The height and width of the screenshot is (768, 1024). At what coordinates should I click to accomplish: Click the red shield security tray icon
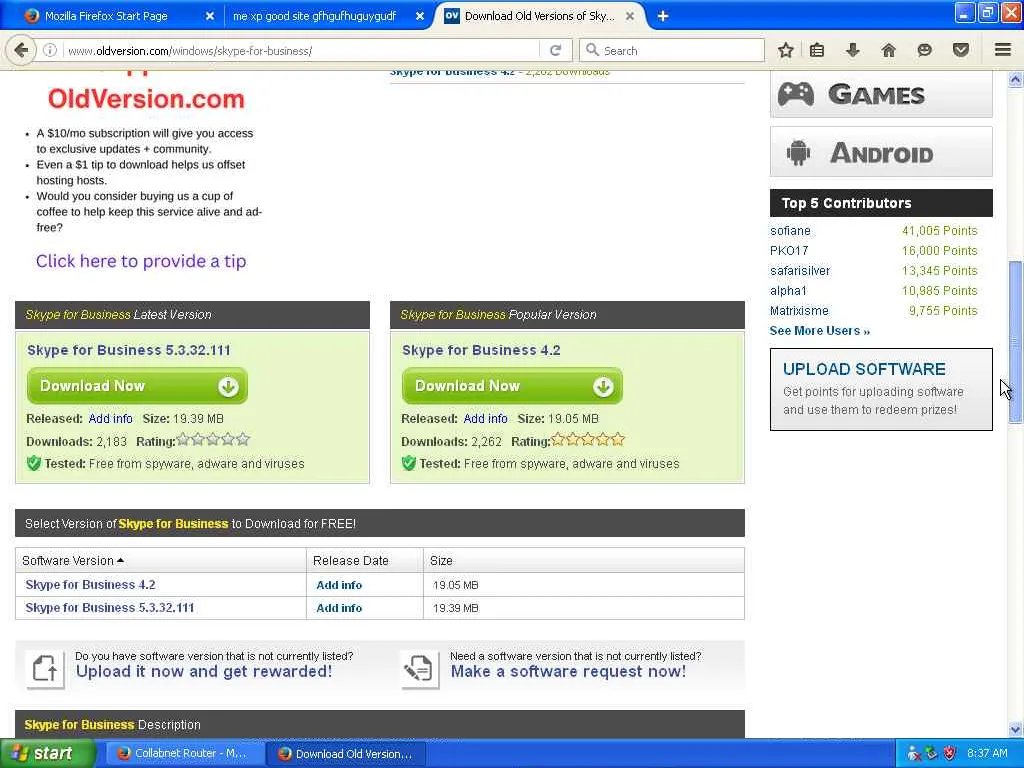(950, 754)
